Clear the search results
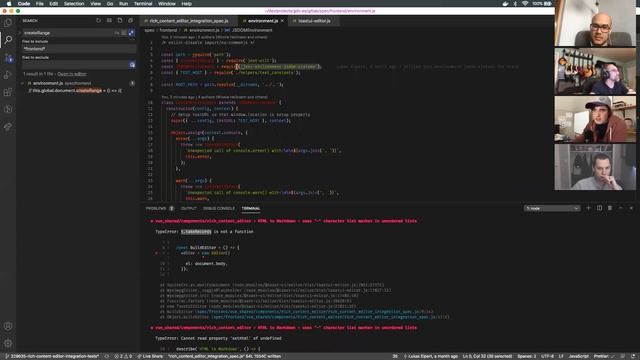 (x=109, y=20)
